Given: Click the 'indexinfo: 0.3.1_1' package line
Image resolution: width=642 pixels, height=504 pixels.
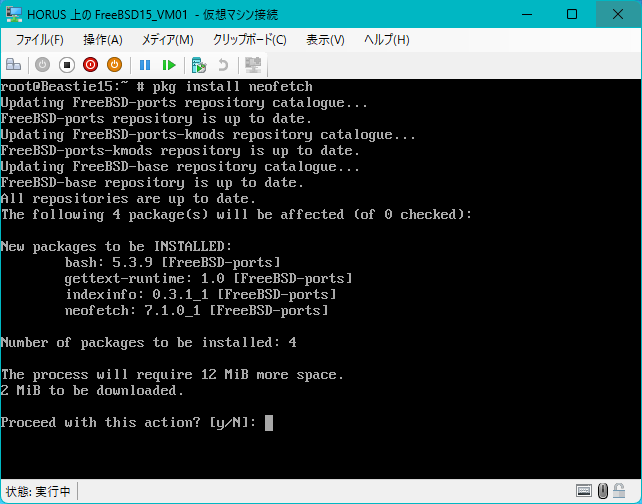Looking at the screenshot, I should pyautogui.click(x=201, y=295).
